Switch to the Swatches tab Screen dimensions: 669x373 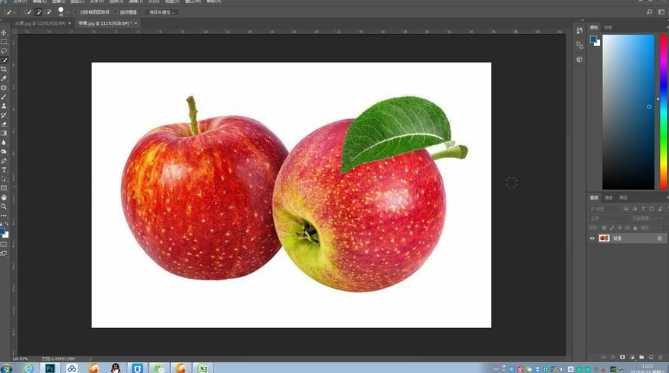(x=608, y=27)
